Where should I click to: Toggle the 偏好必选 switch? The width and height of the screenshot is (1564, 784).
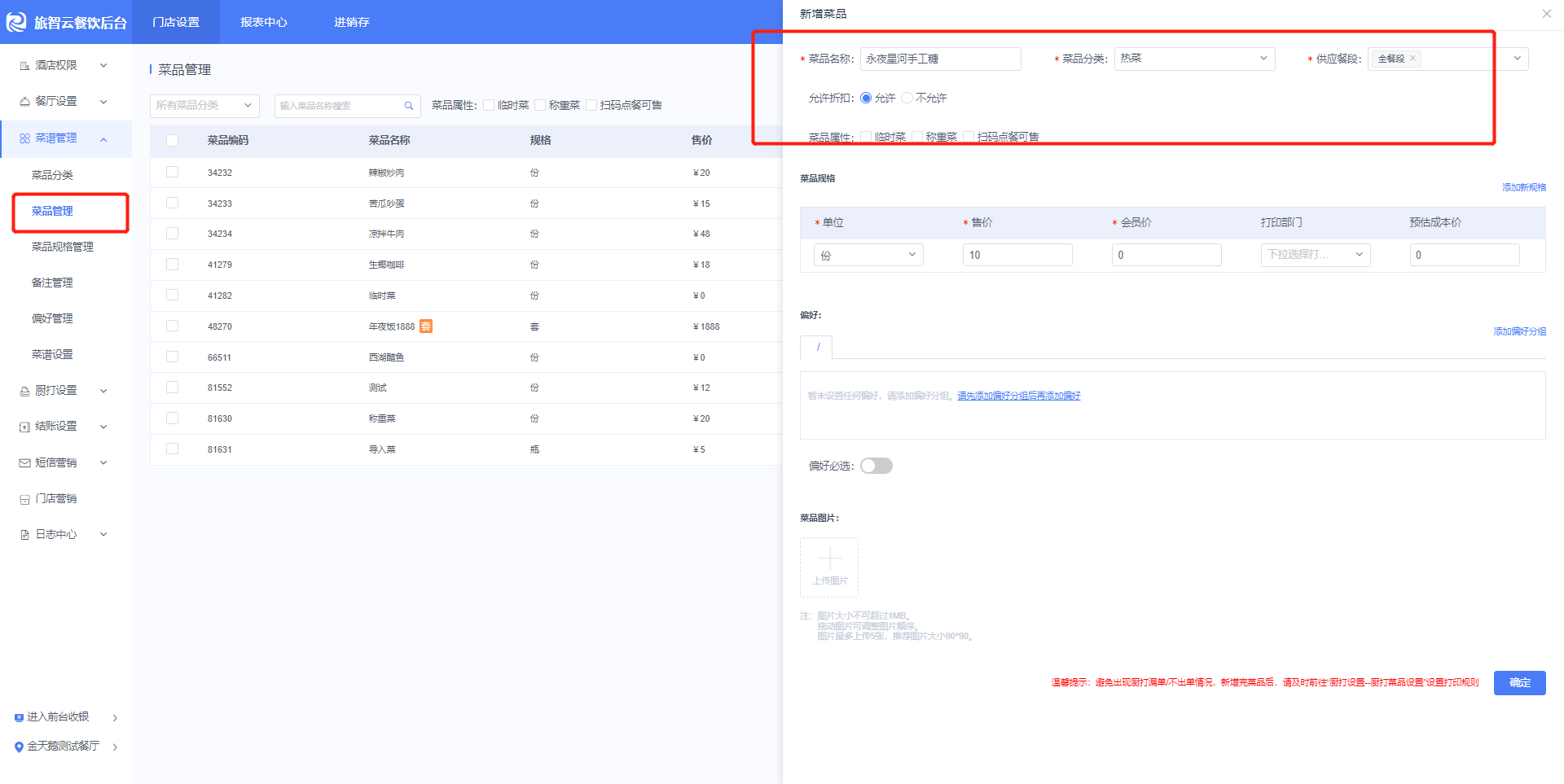pos(876,466)
